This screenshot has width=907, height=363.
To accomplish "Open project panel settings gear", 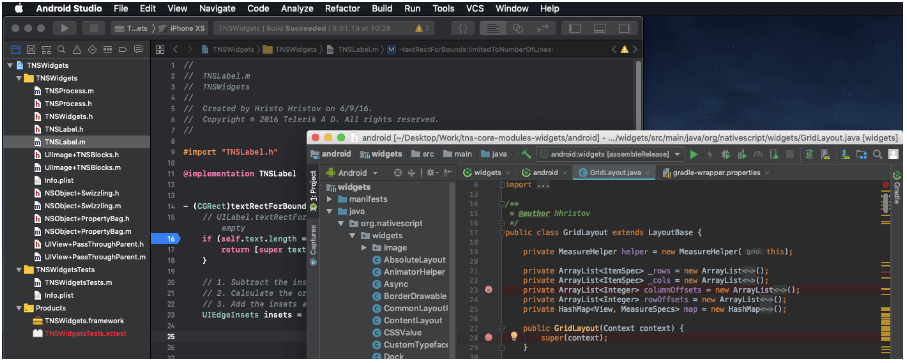I will tap(431, 172).
